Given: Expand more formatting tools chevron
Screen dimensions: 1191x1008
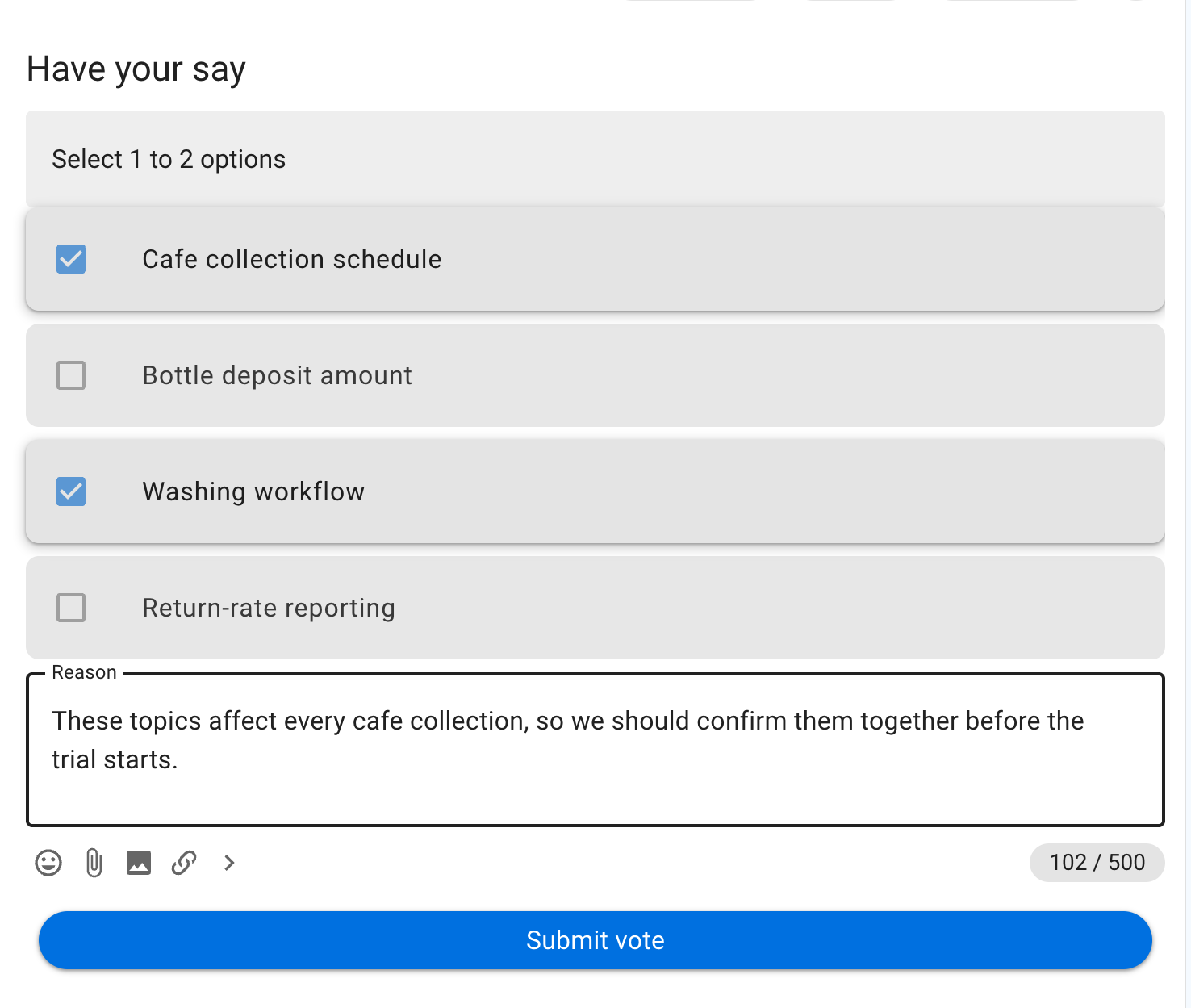Looking at the screenshot, I should [229, 863].
